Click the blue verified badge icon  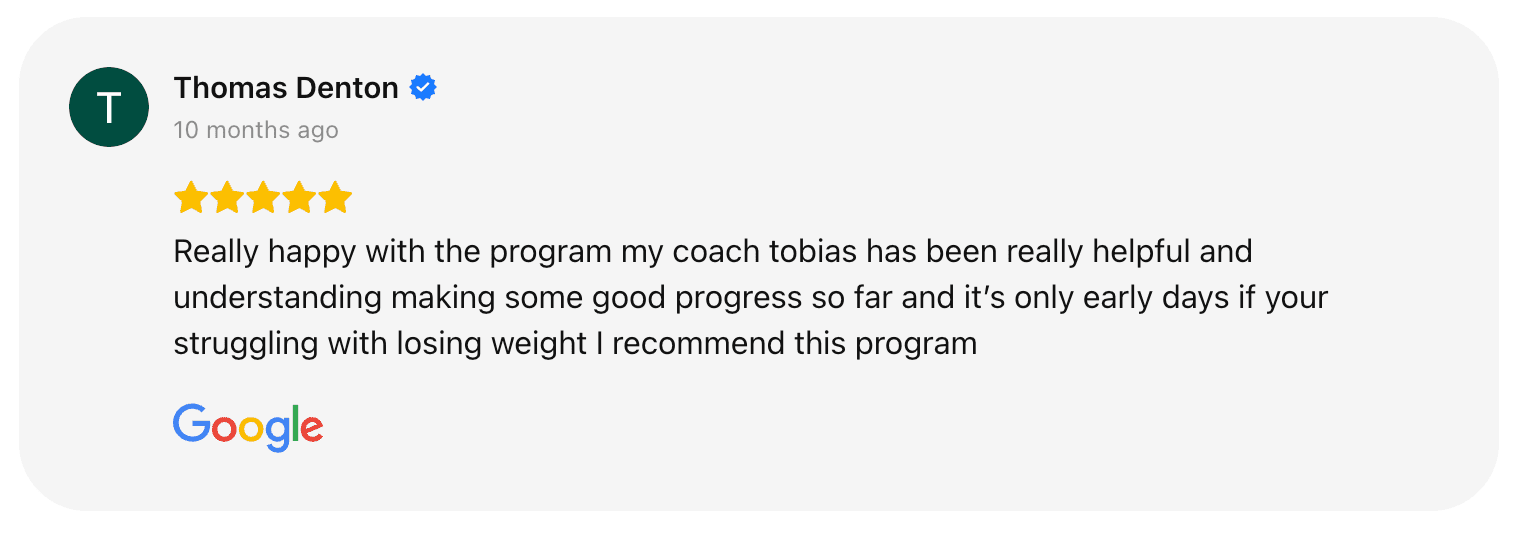pyautogui.click(x=424, y=88)
